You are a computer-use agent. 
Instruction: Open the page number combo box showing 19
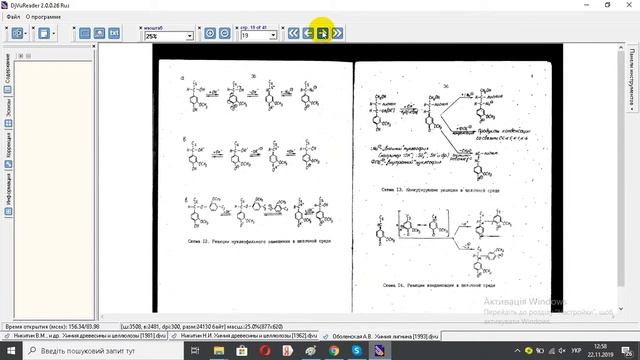pos(258,36)
